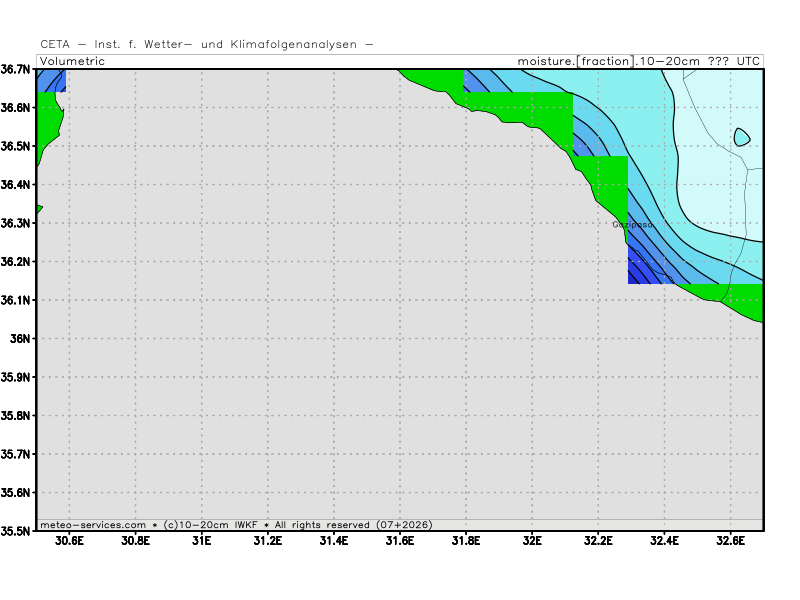Click the 36.7N latitude axis label
Viewport: 800px width, 600px height.
17,69
